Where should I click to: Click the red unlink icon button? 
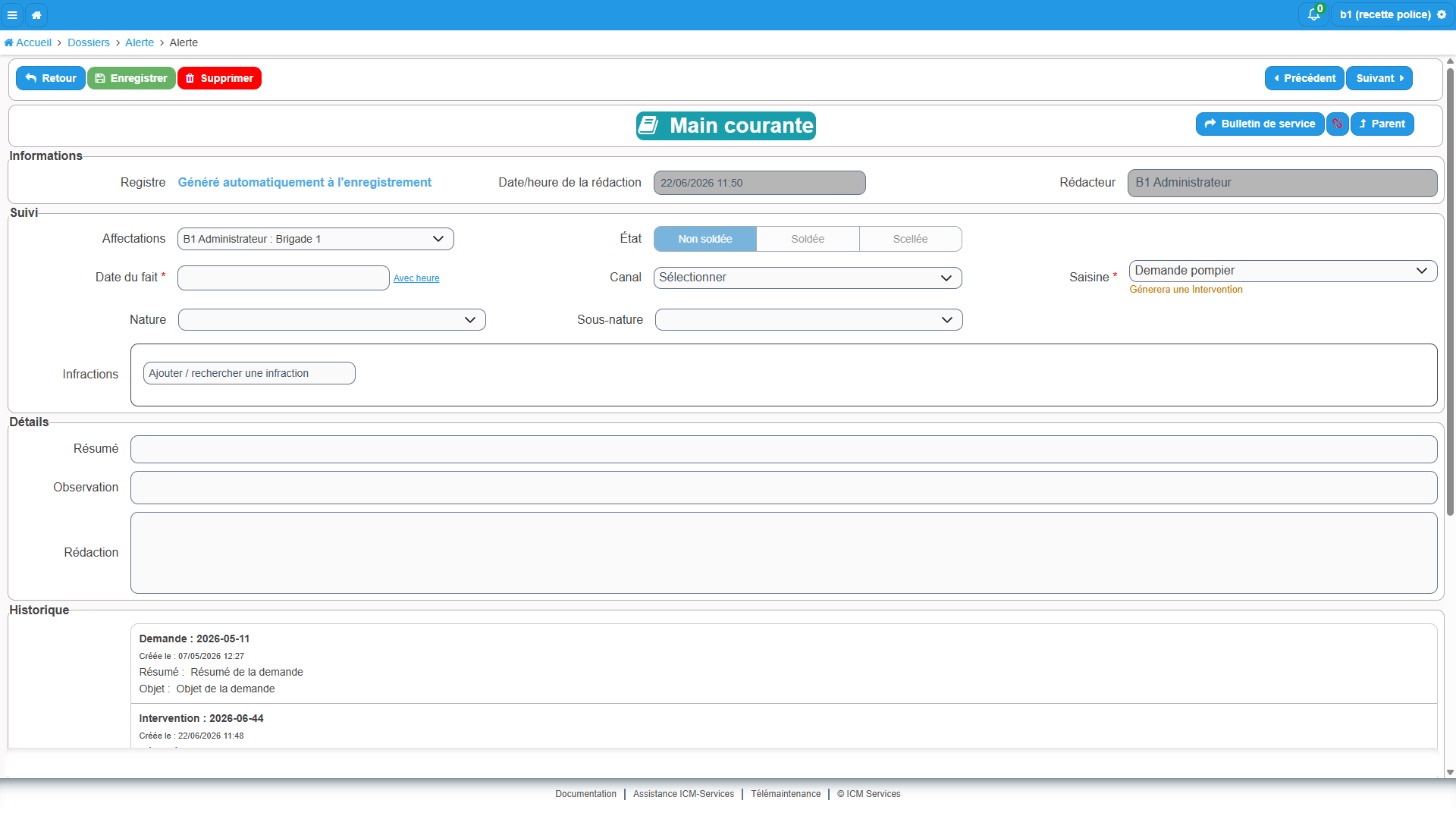click(x=1338, y=124)
